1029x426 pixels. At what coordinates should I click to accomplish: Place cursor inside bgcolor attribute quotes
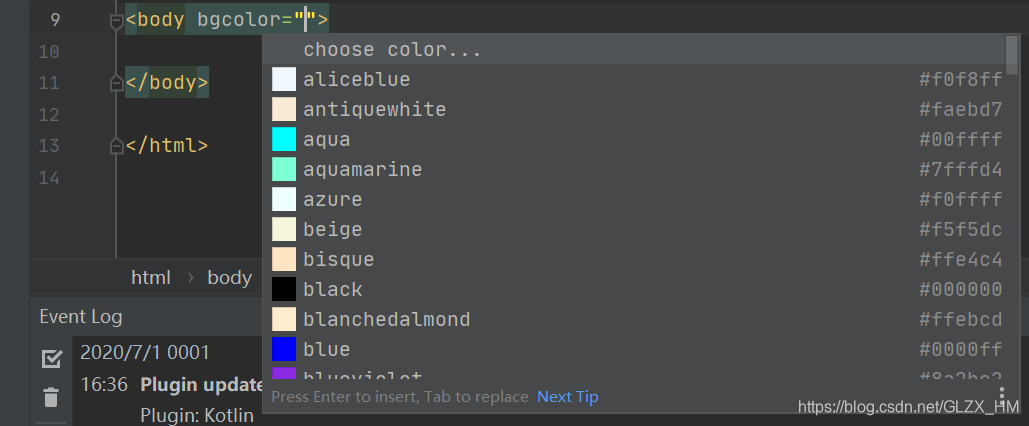click(x=306, y=20)
